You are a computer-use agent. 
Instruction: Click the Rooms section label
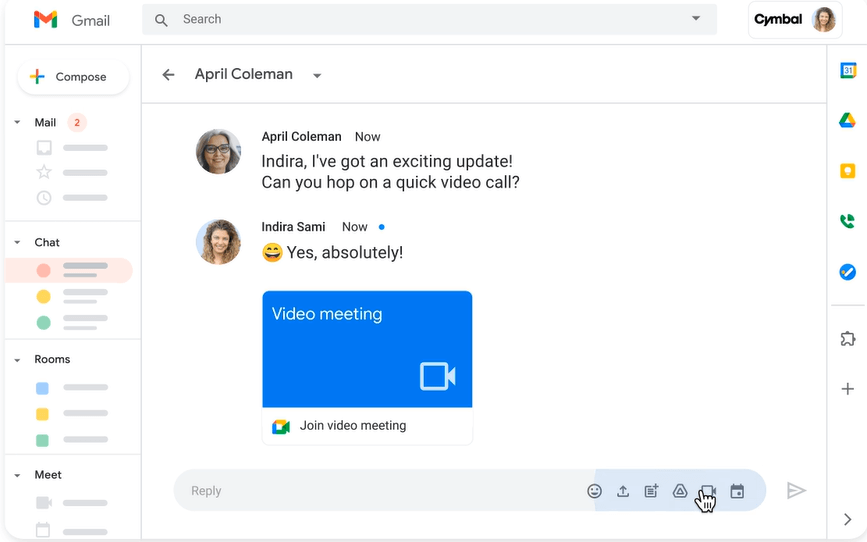[53, 359]
